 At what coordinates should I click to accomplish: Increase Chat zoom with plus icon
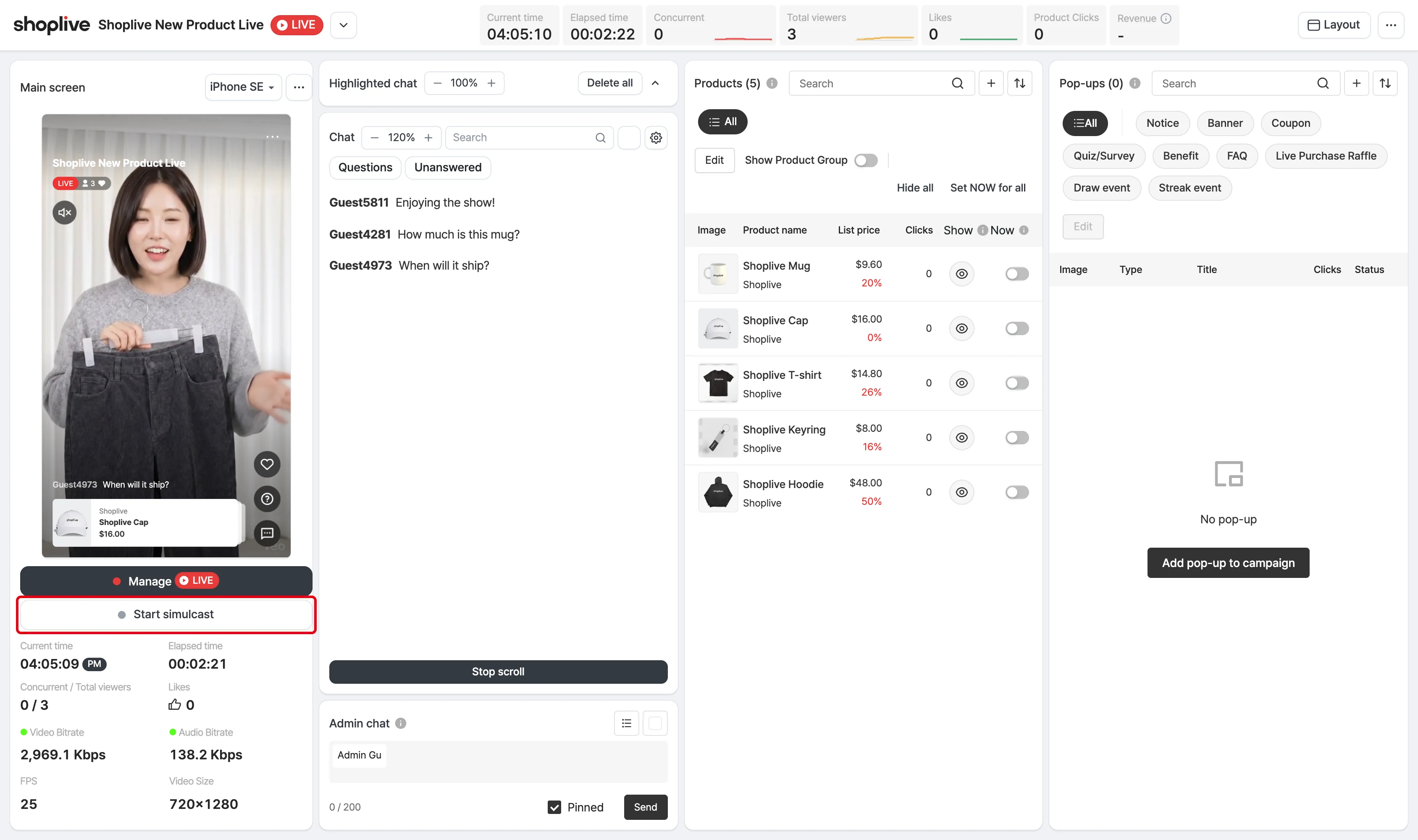[x=428, y=137]
